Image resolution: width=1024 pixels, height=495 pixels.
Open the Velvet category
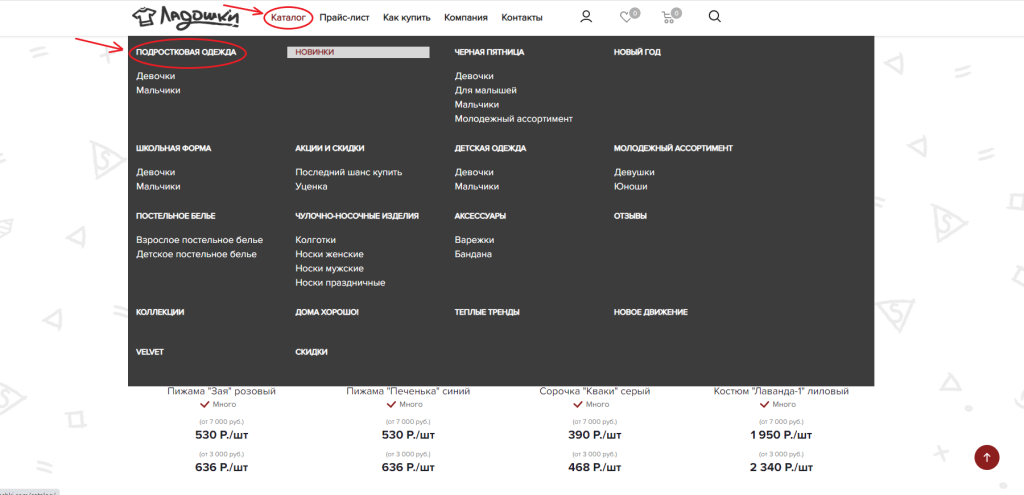pyautogui.click(x=150, y=352)
